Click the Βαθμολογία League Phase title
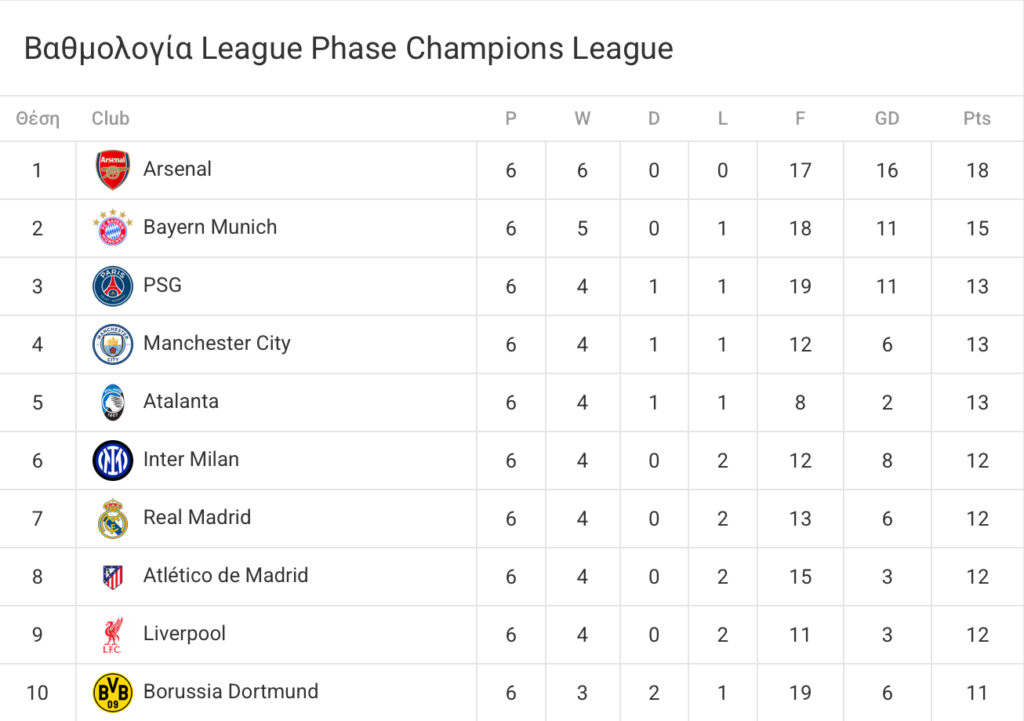This screenshot has height=721, width=1024. coord(348,48)
